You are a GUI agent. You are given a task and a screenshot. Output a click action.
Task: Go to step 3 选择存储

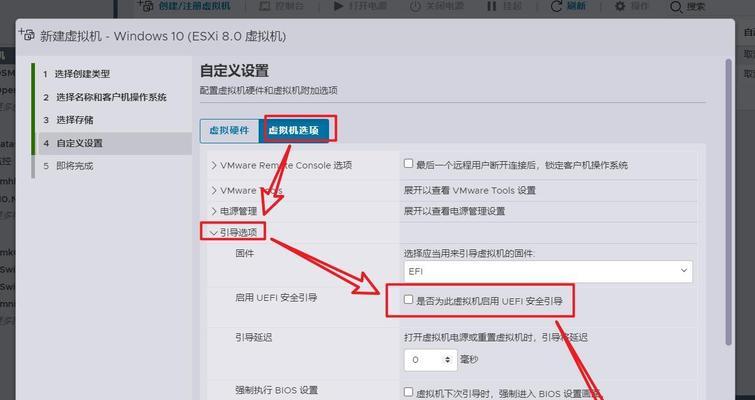coord(68,120)
